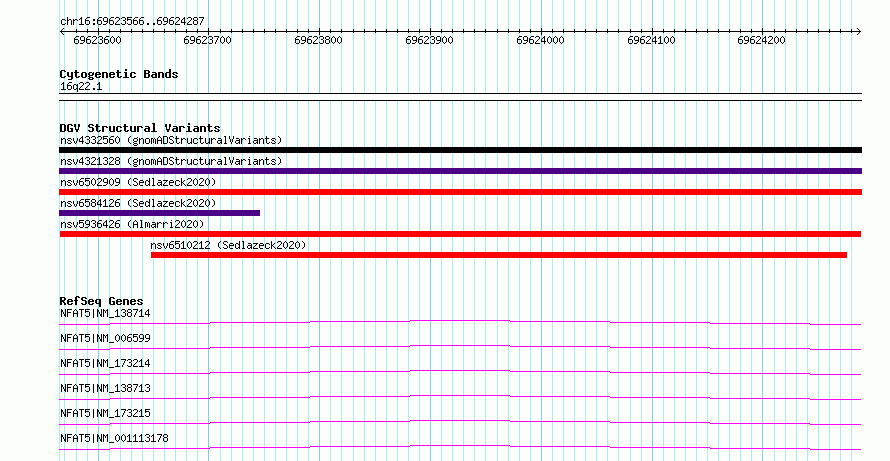This screenshot has width=890, height=461.
Task: Open transcript label NFAT5|NM_001113178
Action: pyautogui.click(x=114, y=438)
